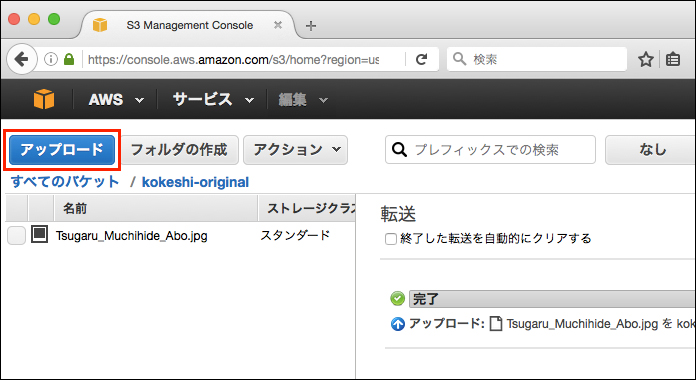The image size is (696, 380).
Task: Open the AWS dropdown menu
Action: click(x=116, y=99)
